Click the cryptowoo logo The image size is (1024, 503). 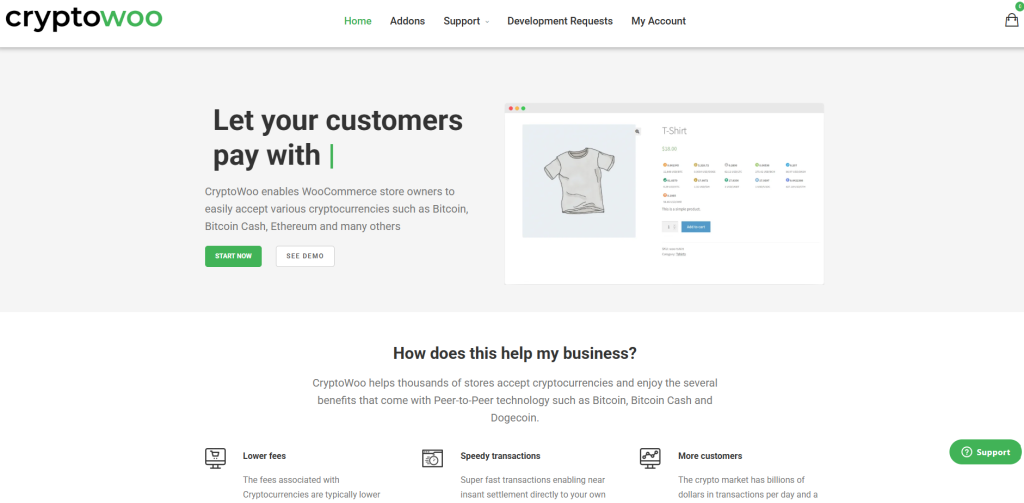(84, 18)
